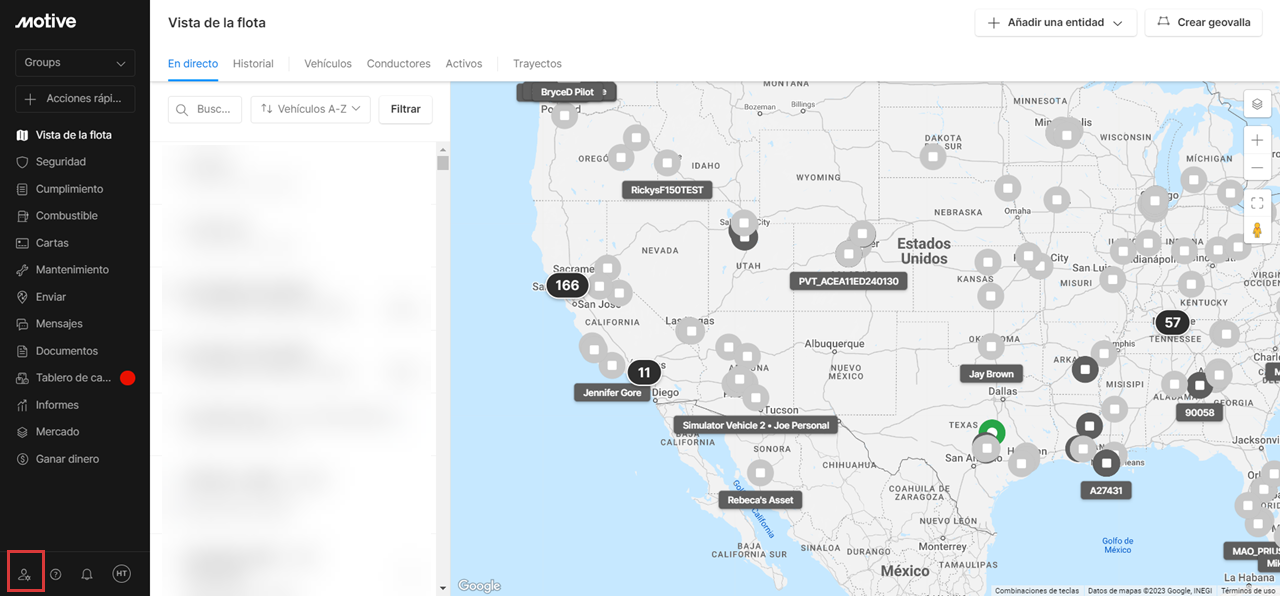Screen dimensions: 1280x596
Task: Open the help question-mark icon
Action: (x=56, y=574)
